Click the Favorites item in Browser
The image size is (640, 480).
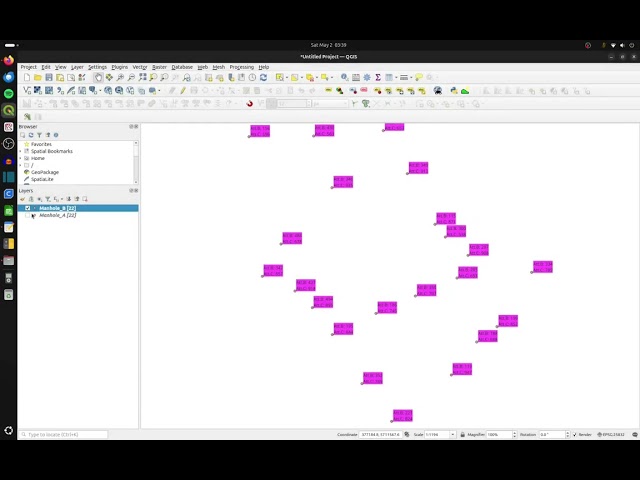[41, 144]
